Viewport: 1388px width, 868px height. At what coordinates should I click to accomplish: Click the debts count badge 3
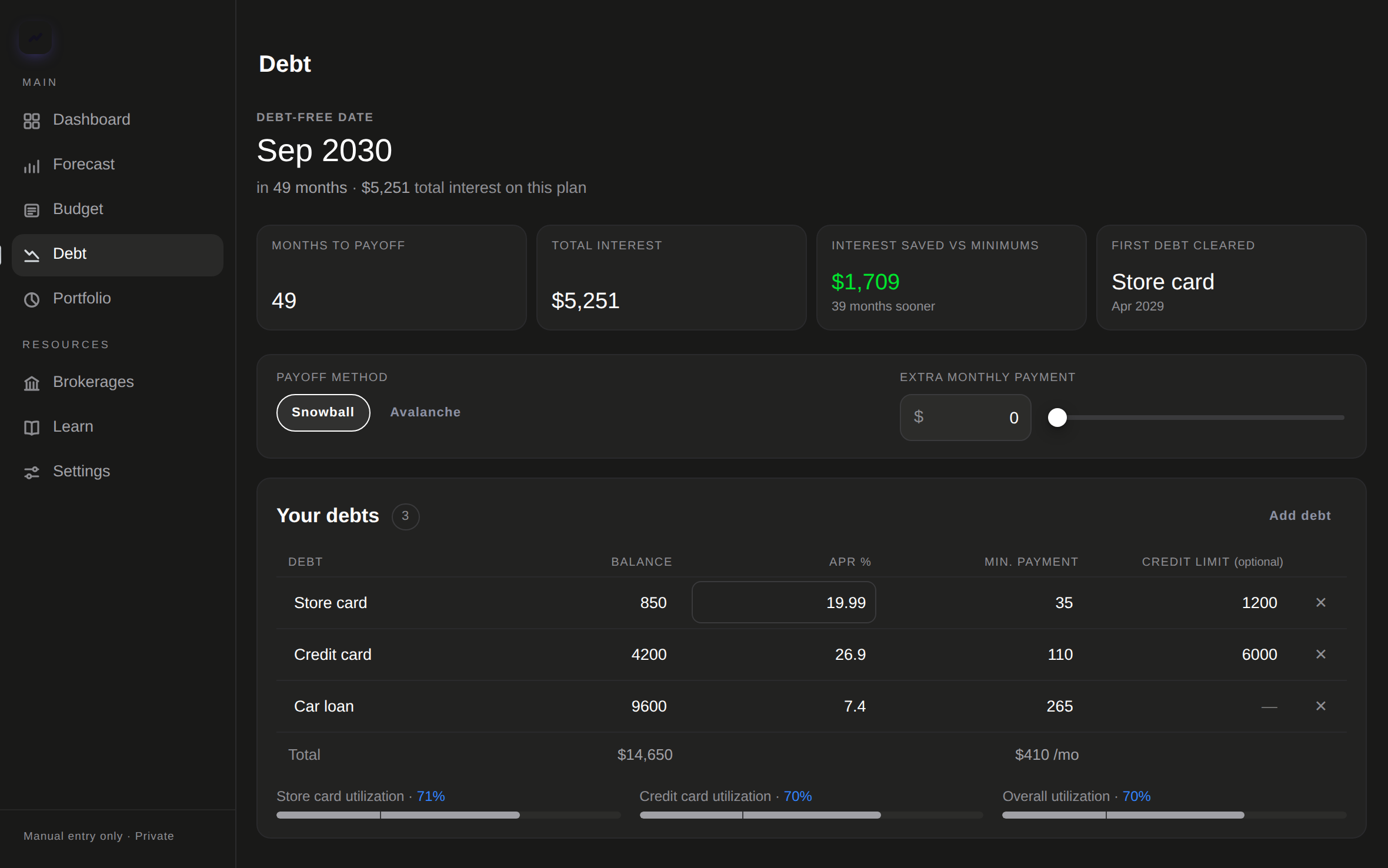click(x=405, y=516)
